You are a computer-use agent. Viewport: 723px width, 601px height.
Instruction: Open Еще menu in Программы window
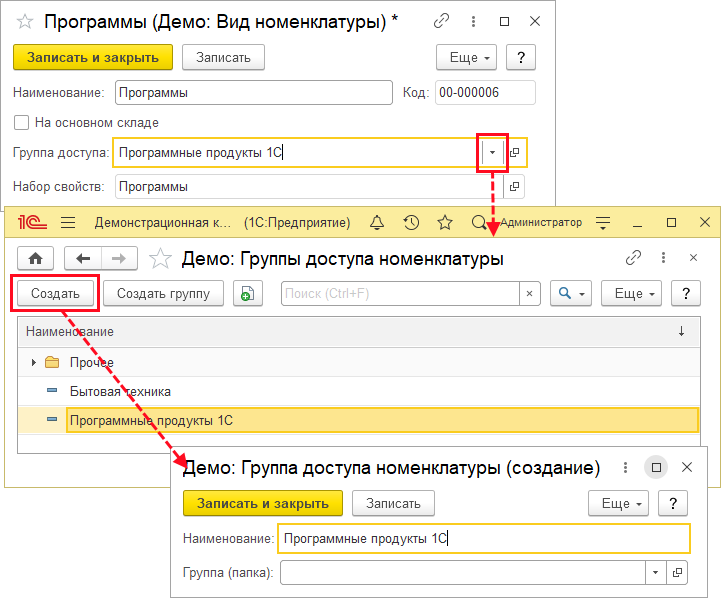pyautogui.click(x=466, y=57)
